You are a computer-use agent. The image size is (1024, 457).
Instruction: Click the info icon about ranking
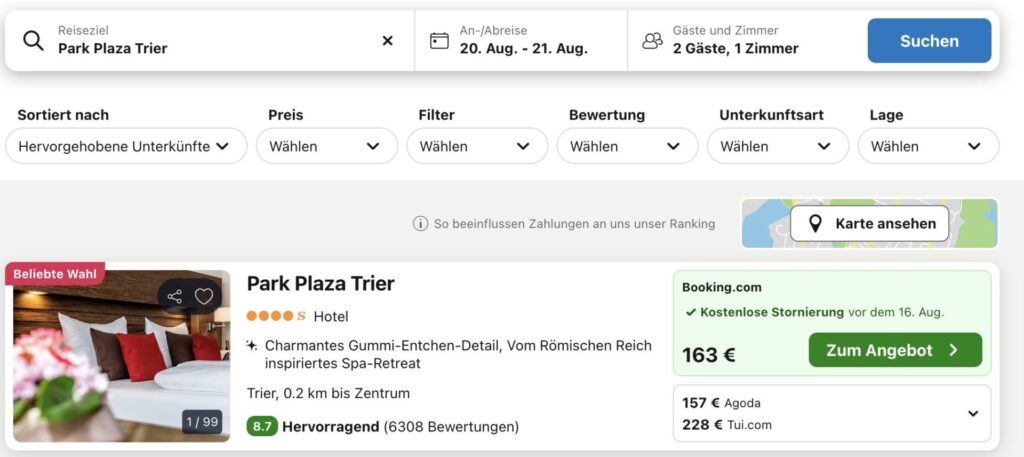pyautogui.click(x=420, y=224)
